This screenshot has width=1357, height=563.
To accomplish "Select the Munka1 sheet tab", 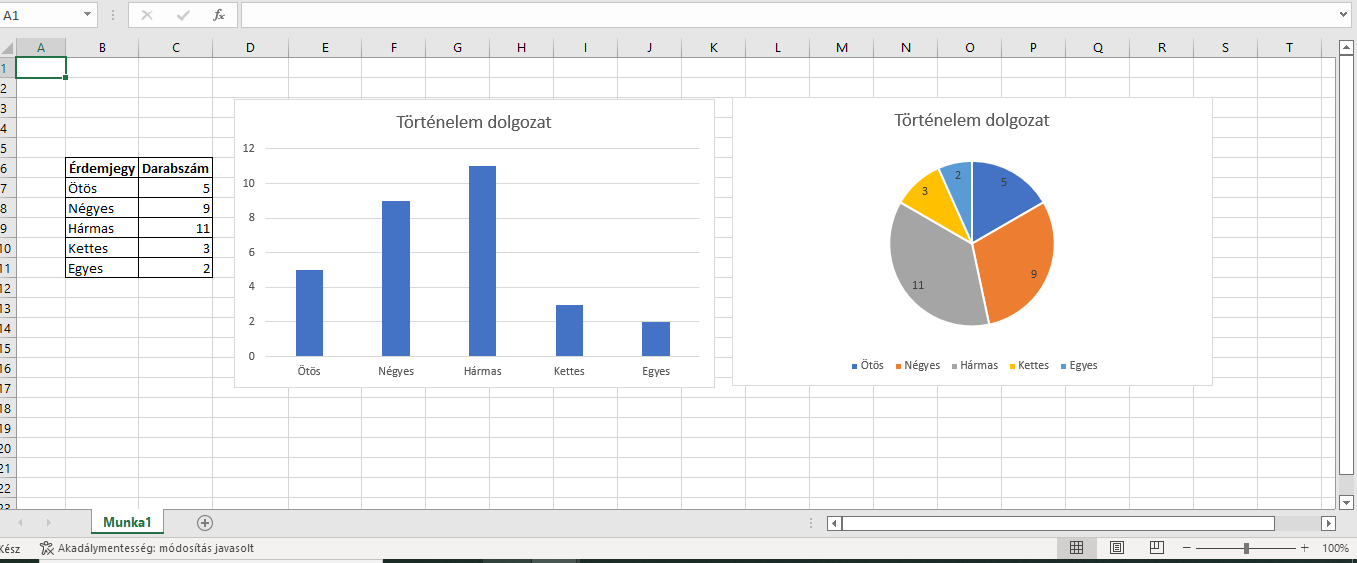I will pyautogui.click(x=127, y=522).
